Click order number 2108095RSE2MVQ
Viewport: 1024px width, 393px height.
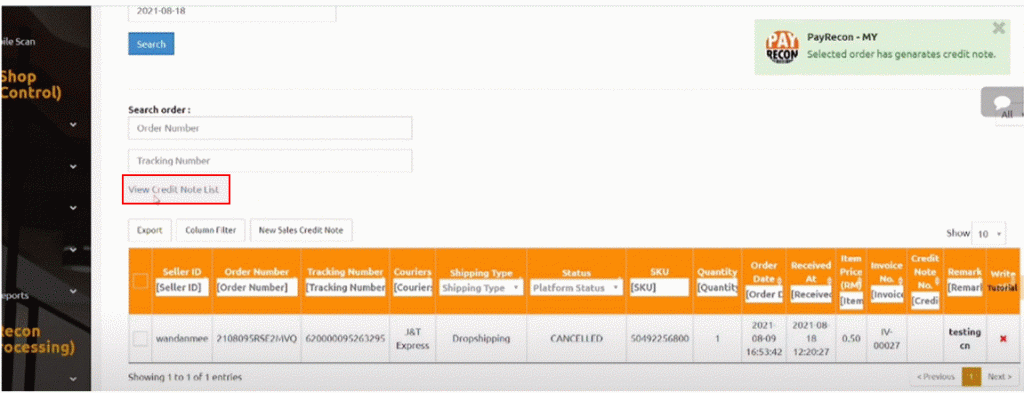257,339
